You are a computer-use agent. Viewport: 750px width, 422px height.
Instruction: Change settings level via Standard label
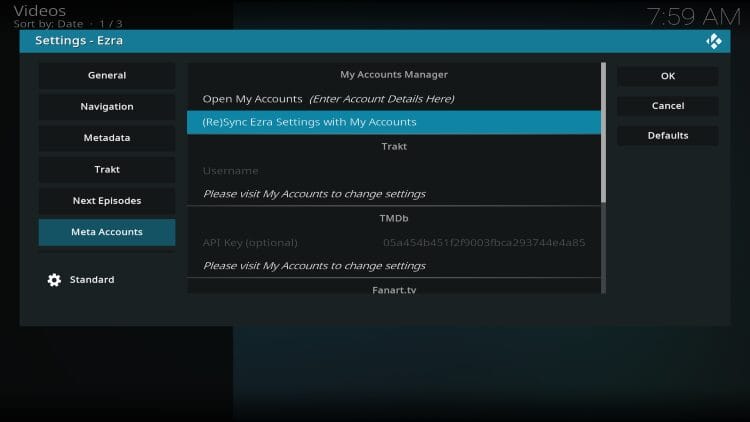tap(92, 279)
